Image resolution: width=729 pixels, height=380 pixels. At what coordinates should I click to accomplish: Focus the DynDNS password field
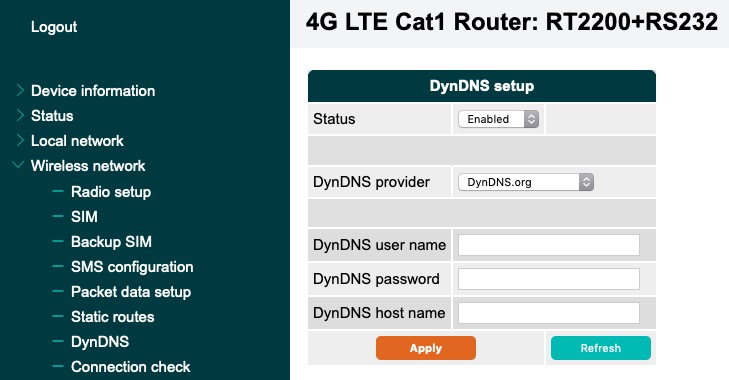pyautogui.click(x=549, y=279)
